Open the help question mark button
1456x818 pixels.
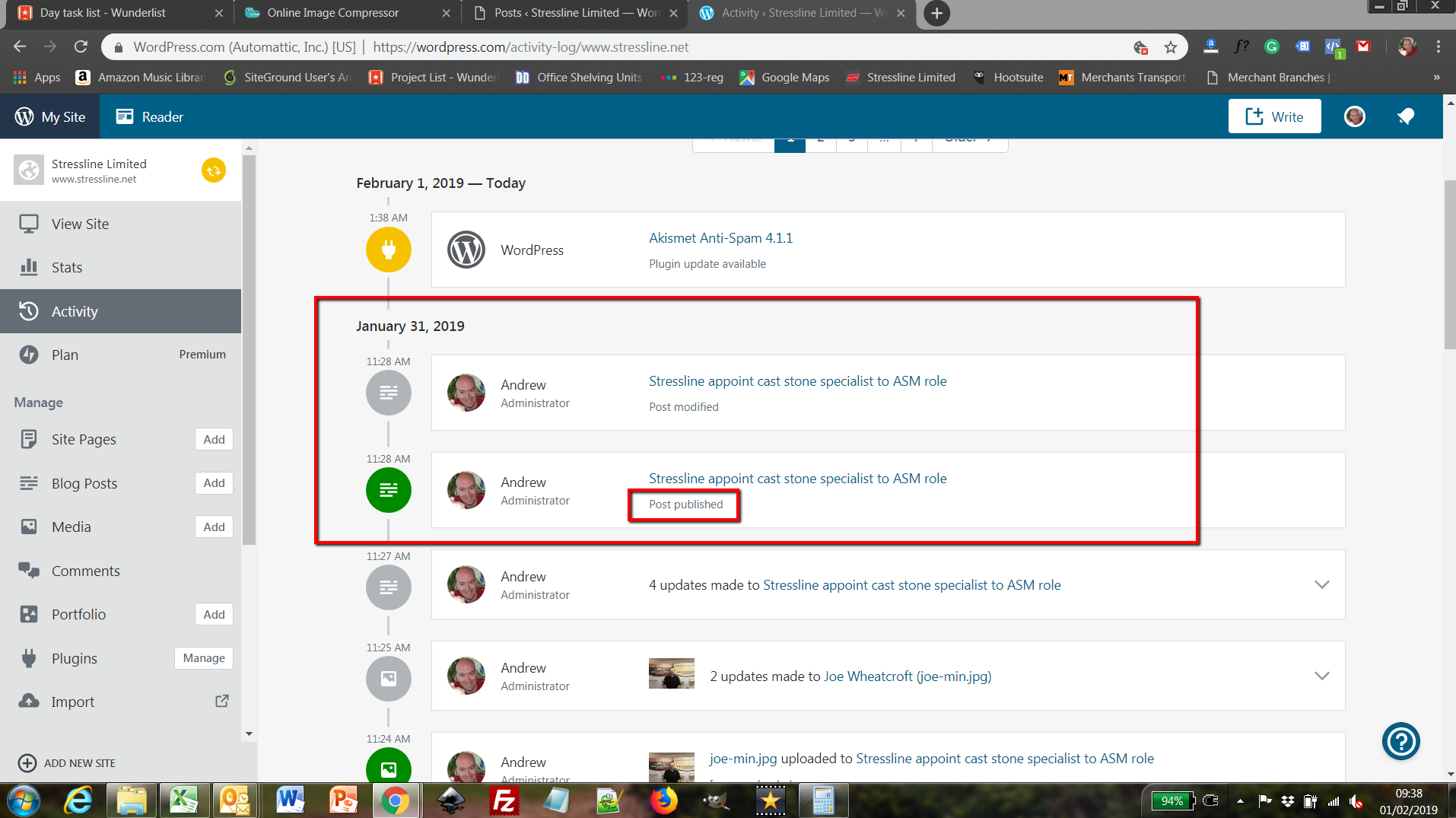[1400, 741]
